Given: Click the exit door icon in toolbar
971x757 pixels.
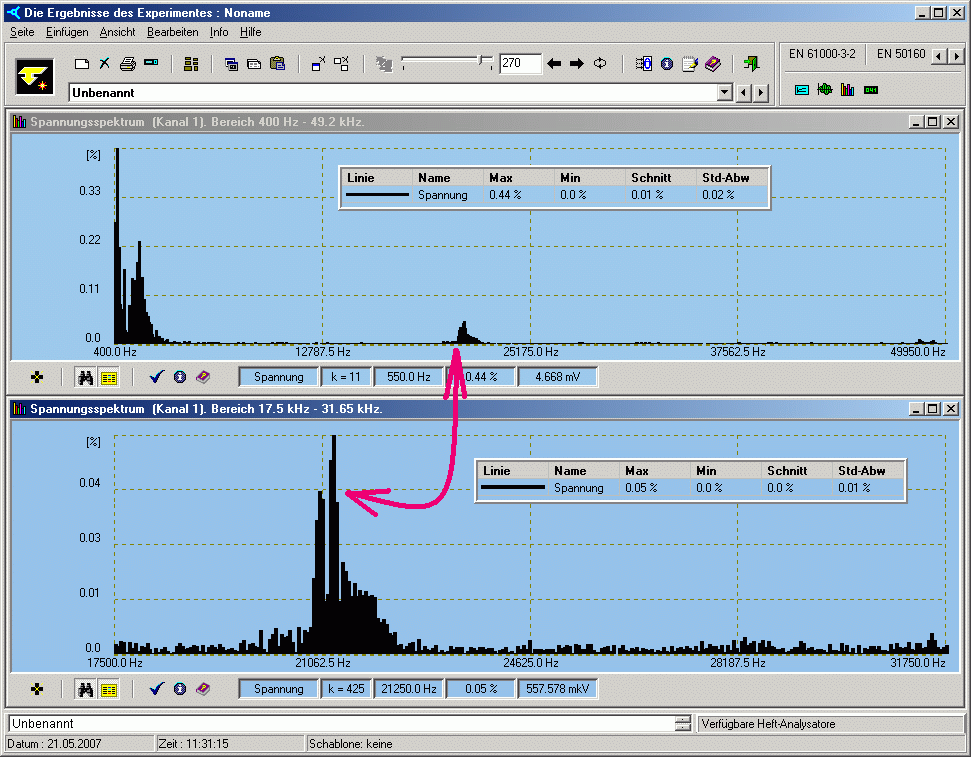Looking at the screenshot, I should tap(751, 64).
